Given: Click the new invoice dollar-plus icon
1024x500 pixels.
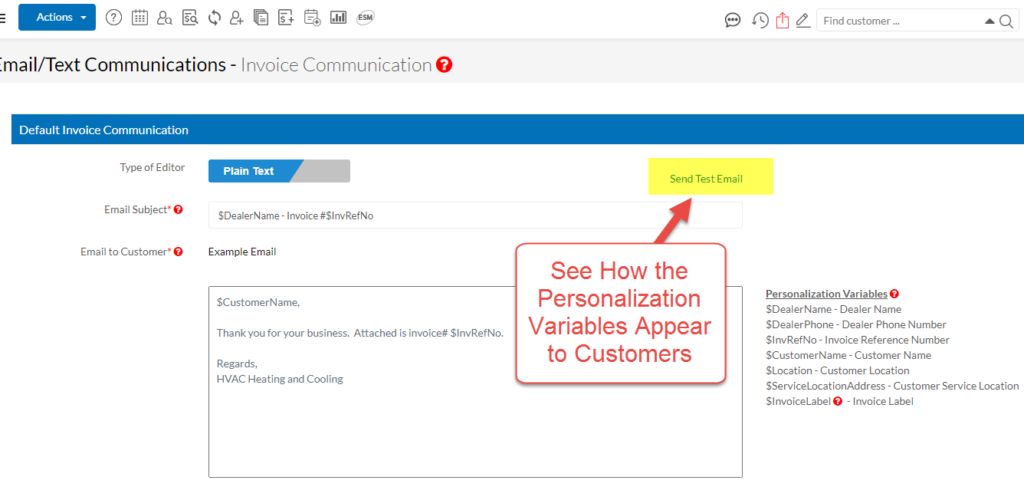Looking at the screenshot, I should coord(285,18).
